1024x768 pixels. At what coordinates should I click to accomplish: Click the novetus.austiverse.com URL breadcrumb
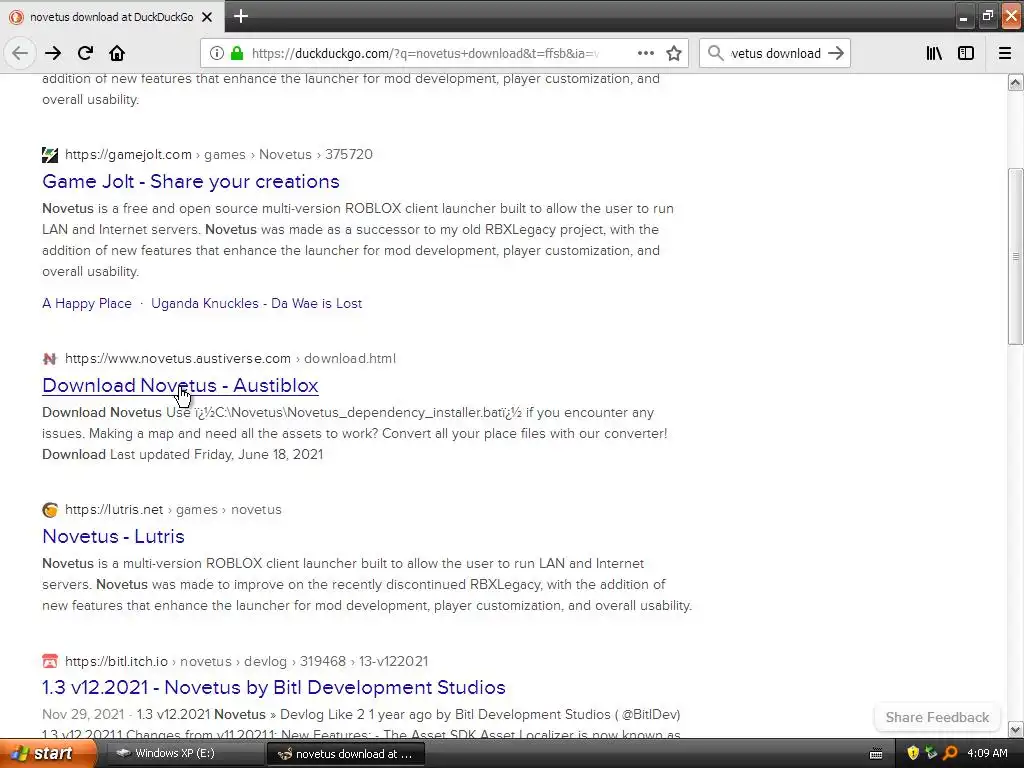click(230, 359)
